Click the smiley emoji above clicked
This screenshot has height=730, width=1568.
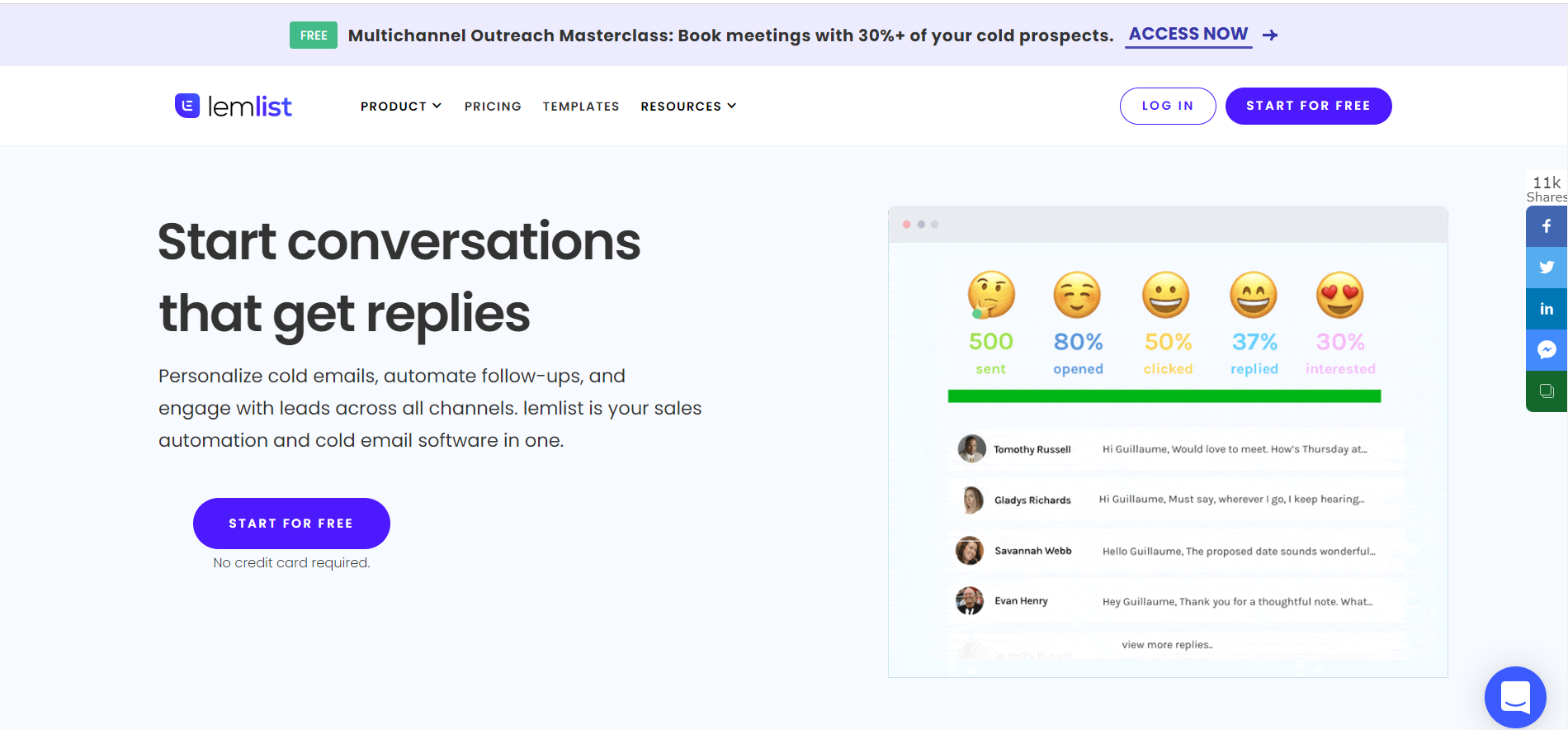click(1166, 295)
